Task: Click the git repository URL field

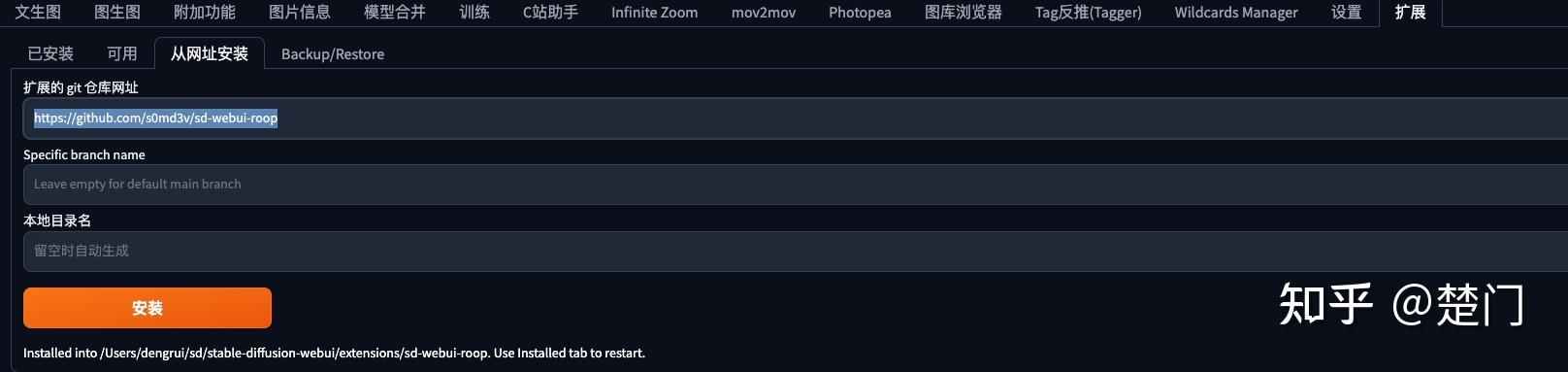Action: click(796, 118)
